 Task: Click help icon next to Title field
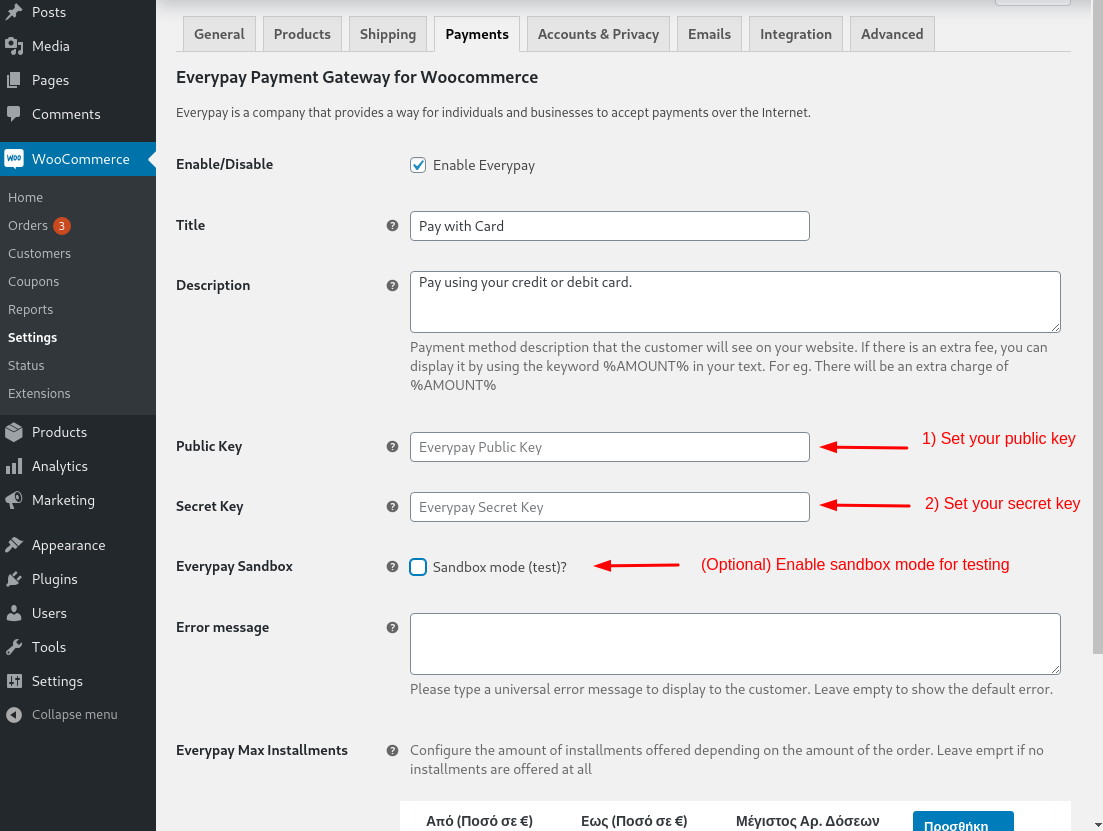[392, 226]
